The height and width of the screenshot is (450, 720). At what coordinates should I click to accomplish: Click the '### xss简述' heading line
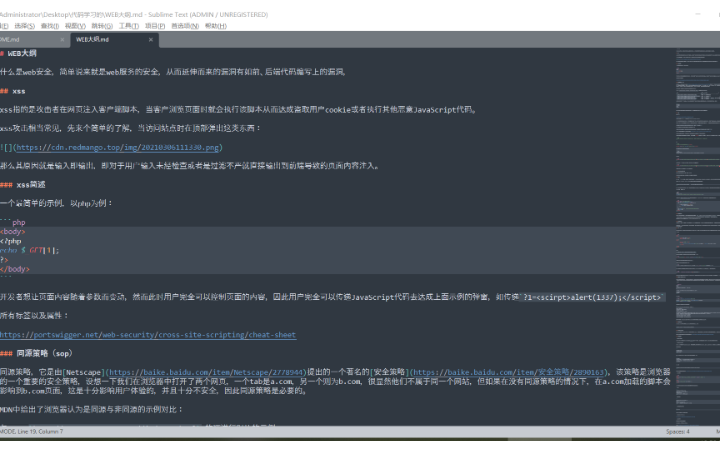tap(23, 185)
